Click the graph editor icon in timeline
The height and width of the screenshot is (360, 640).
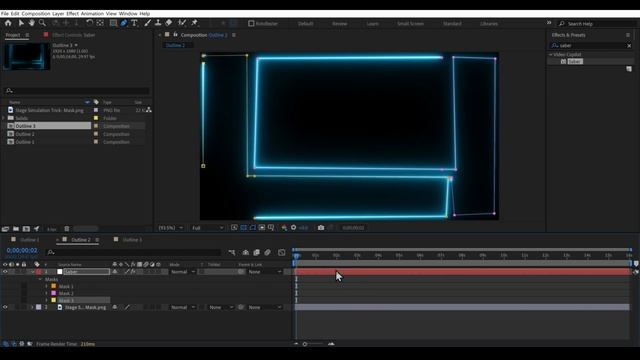pos(282,253)
